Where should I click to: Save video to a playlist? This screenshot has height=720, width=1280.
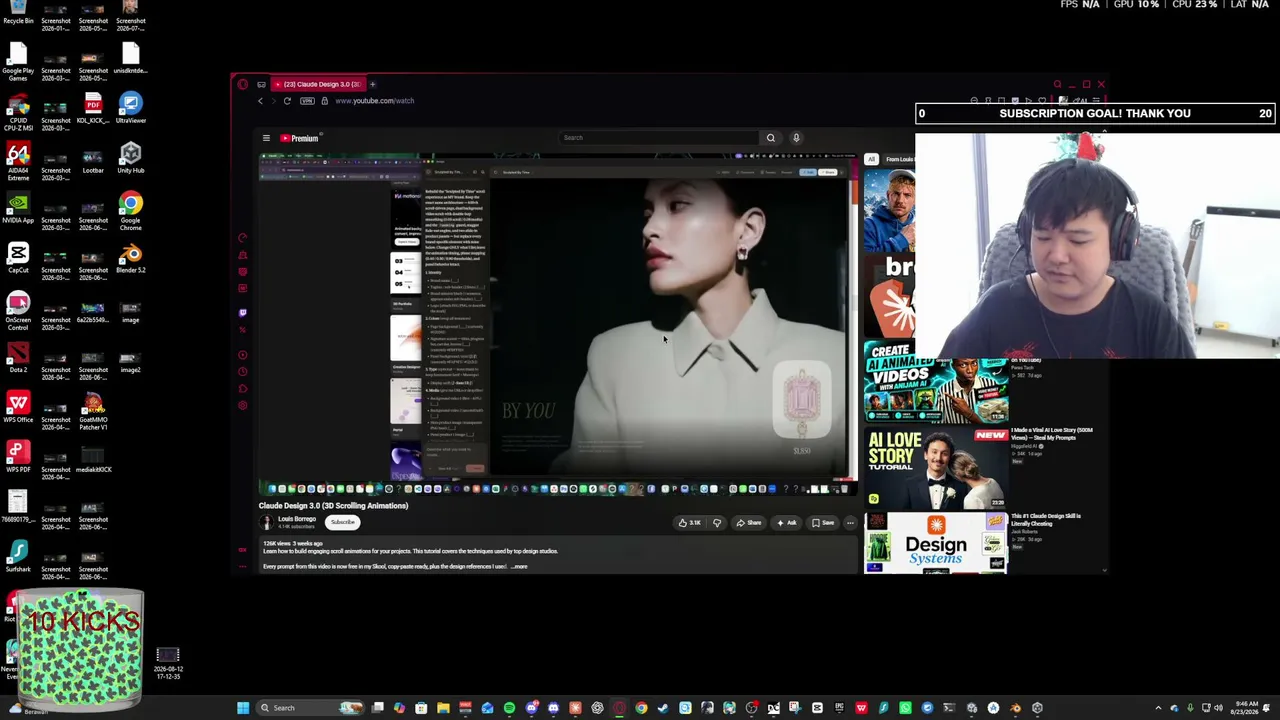(823, 523)
